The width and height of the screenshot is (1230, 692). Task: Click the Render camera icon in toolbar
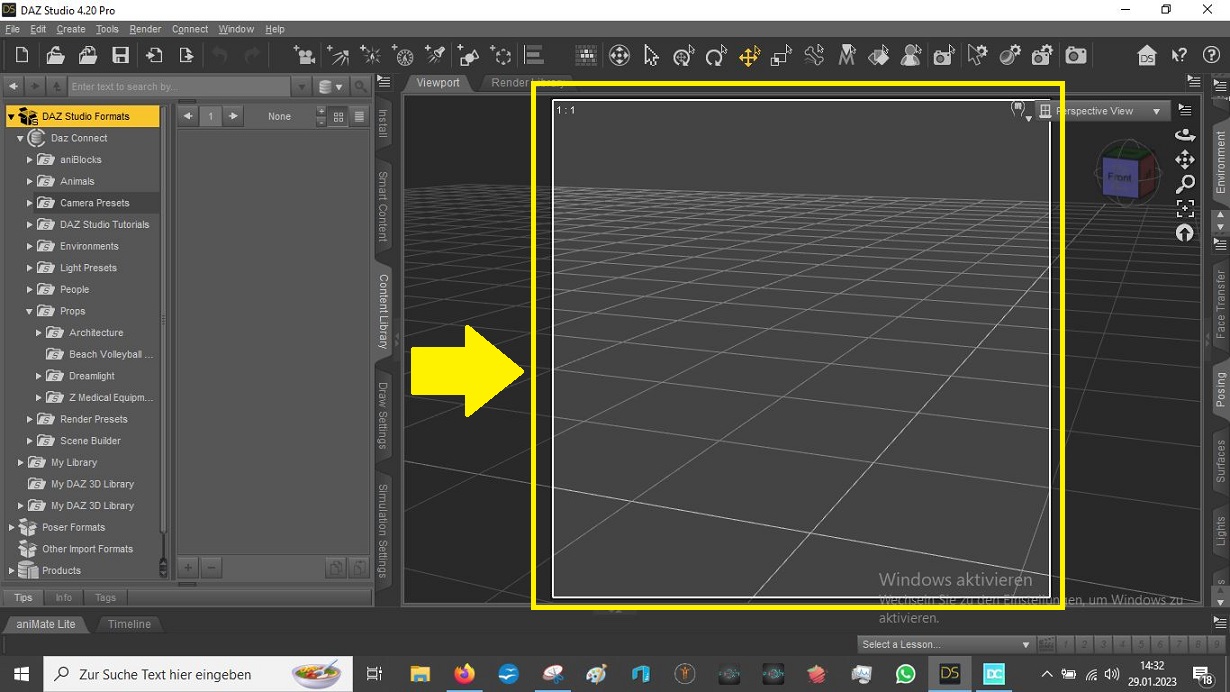click(1076, 56)
